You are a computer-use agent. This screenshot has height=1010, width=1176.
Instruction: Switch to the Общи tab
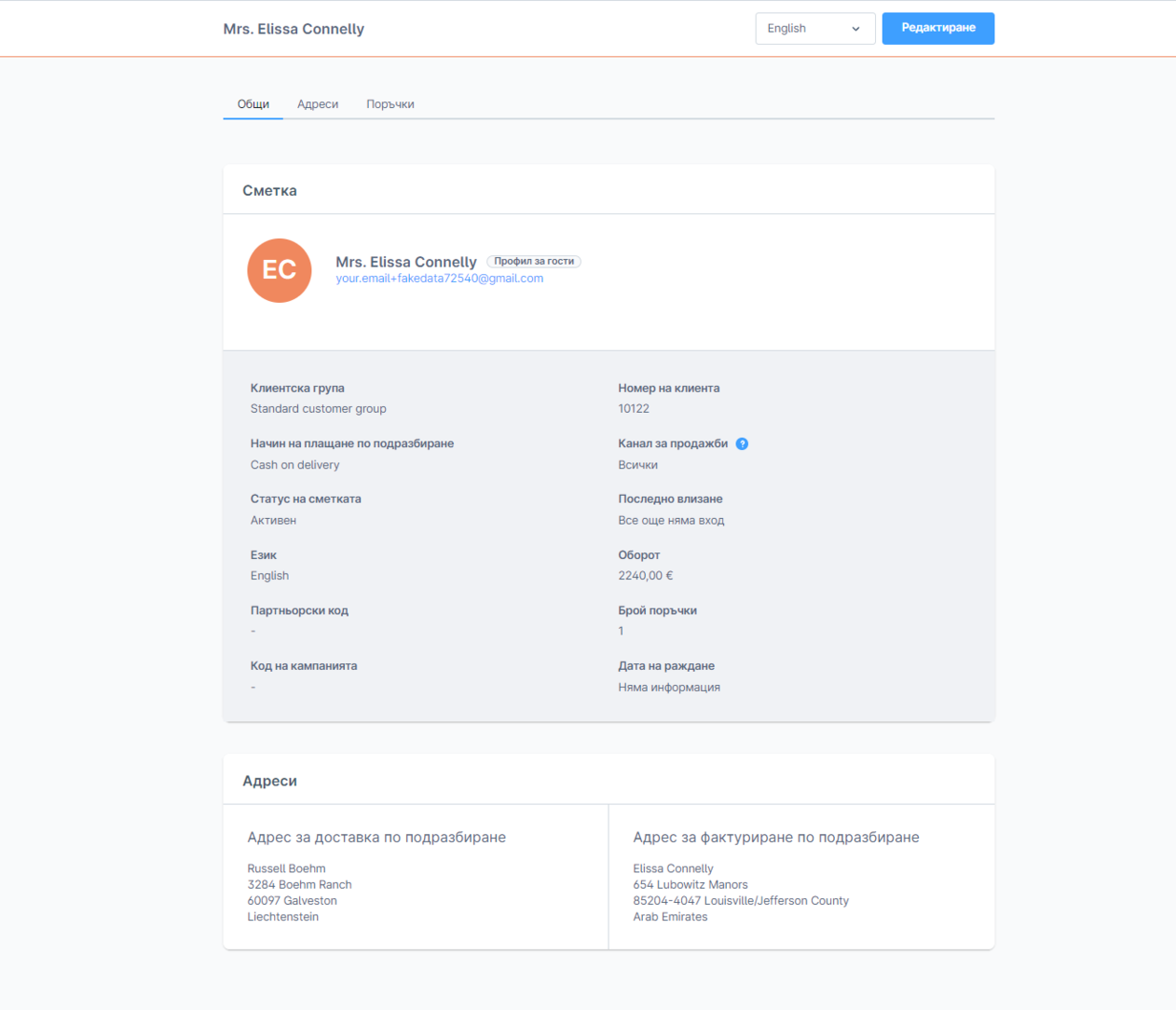pyautogui.click(x=253, y=104)
